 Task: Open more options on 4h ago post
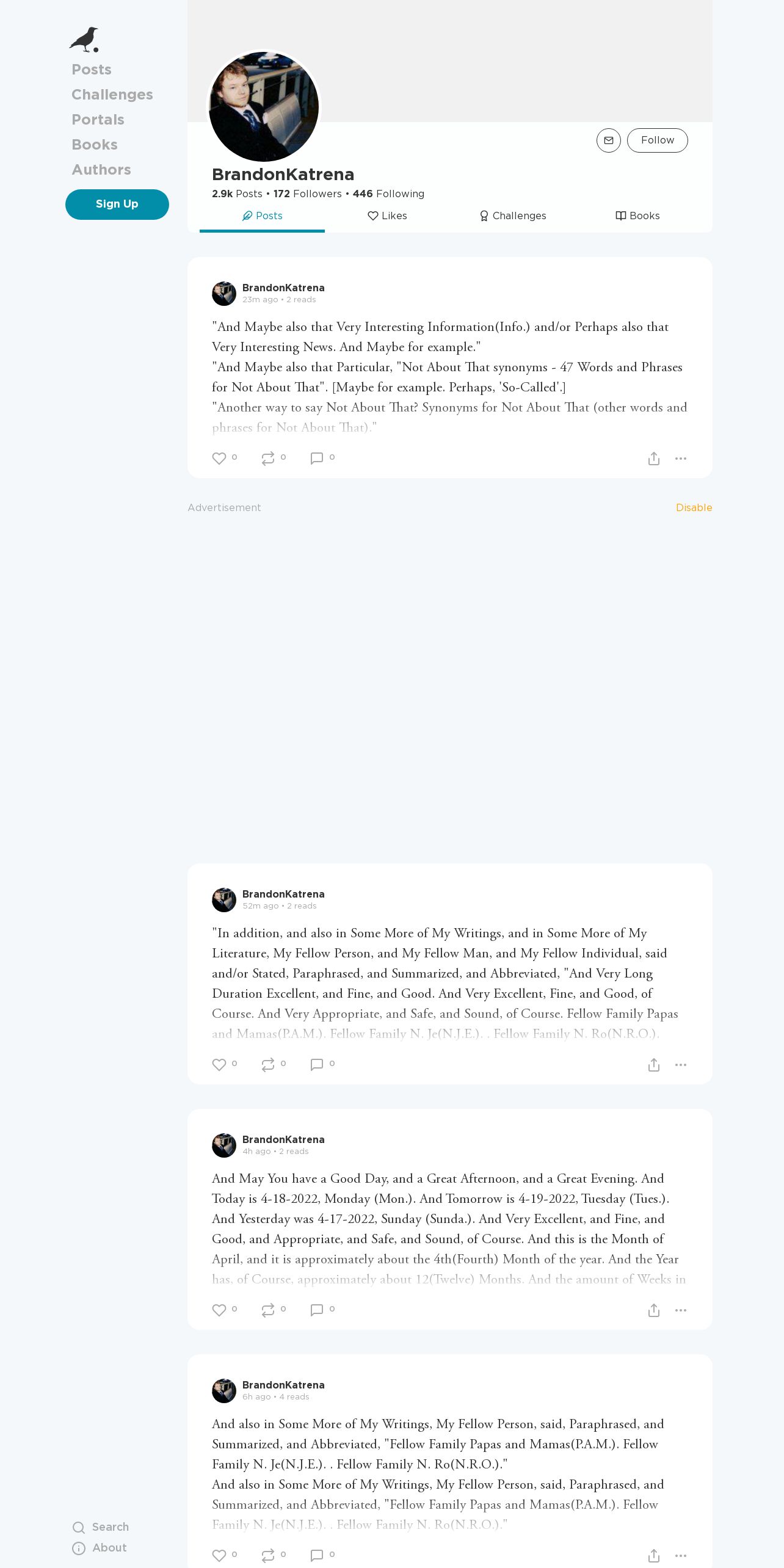click(x=681, y=1310)
